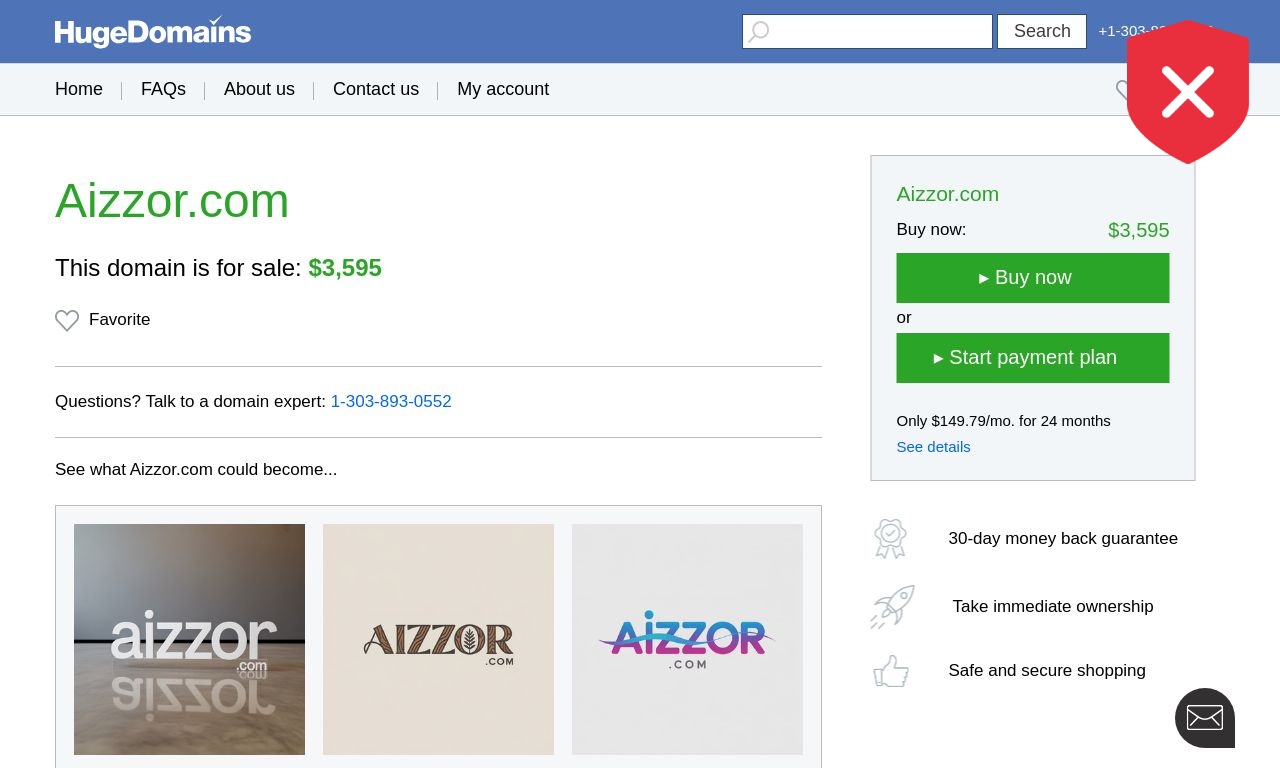Image resolution: width=1280 pixels, height=768 pixels.
Task: Go to About us page
Action: (x=259, y=89)
